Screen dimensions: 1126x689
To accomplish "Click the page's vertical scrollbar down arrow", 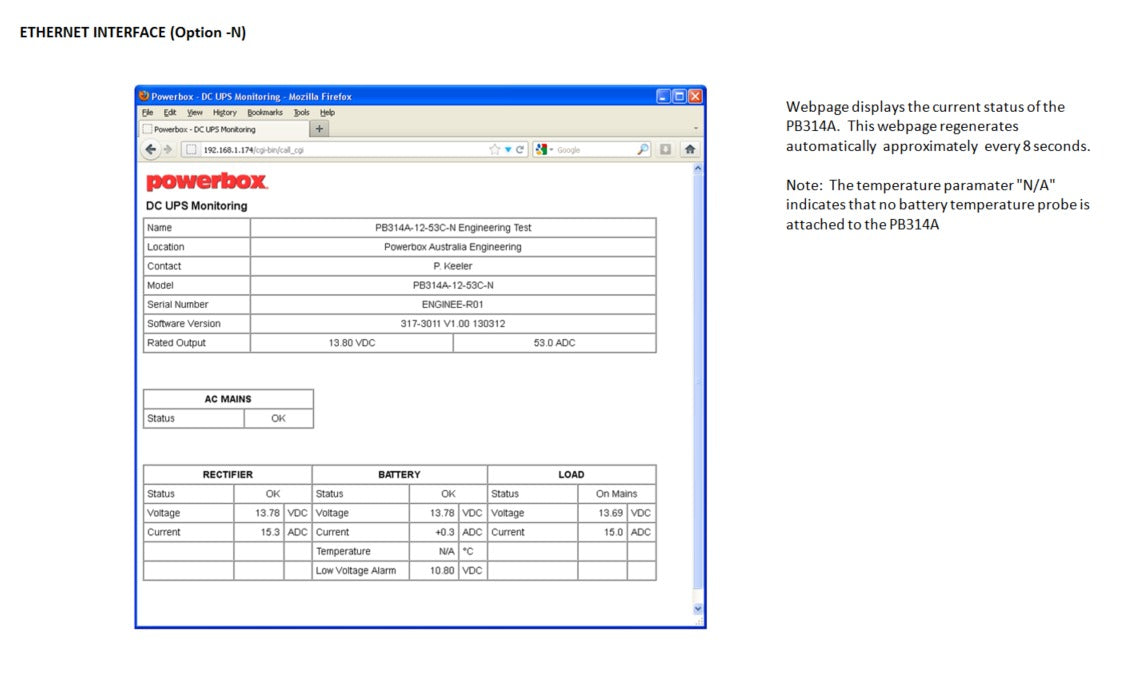I will 697,608.
